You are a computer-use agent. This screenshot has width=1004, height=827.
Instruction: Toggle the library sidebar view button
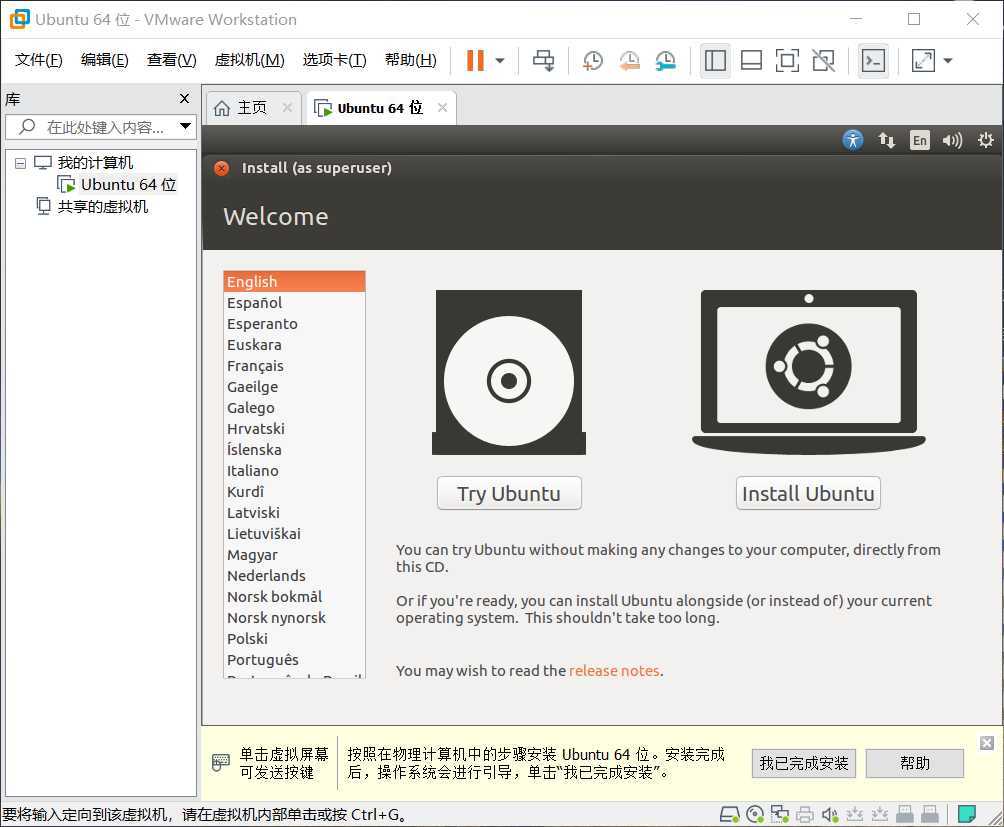point(715,61)
